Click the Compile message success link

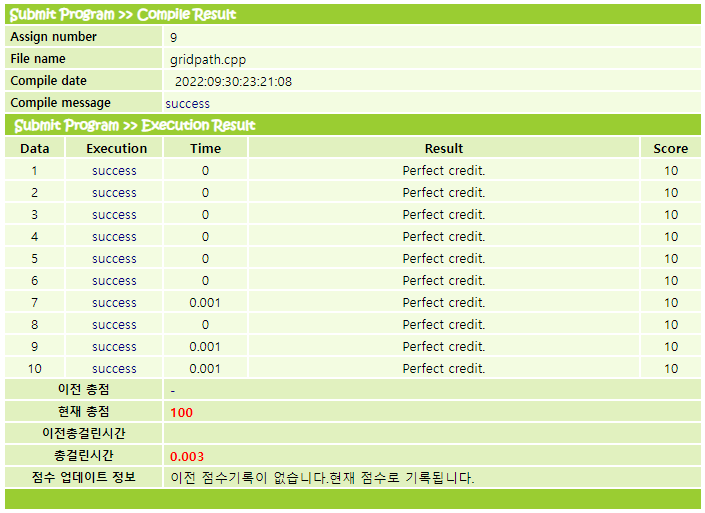[x=187, y=104]
